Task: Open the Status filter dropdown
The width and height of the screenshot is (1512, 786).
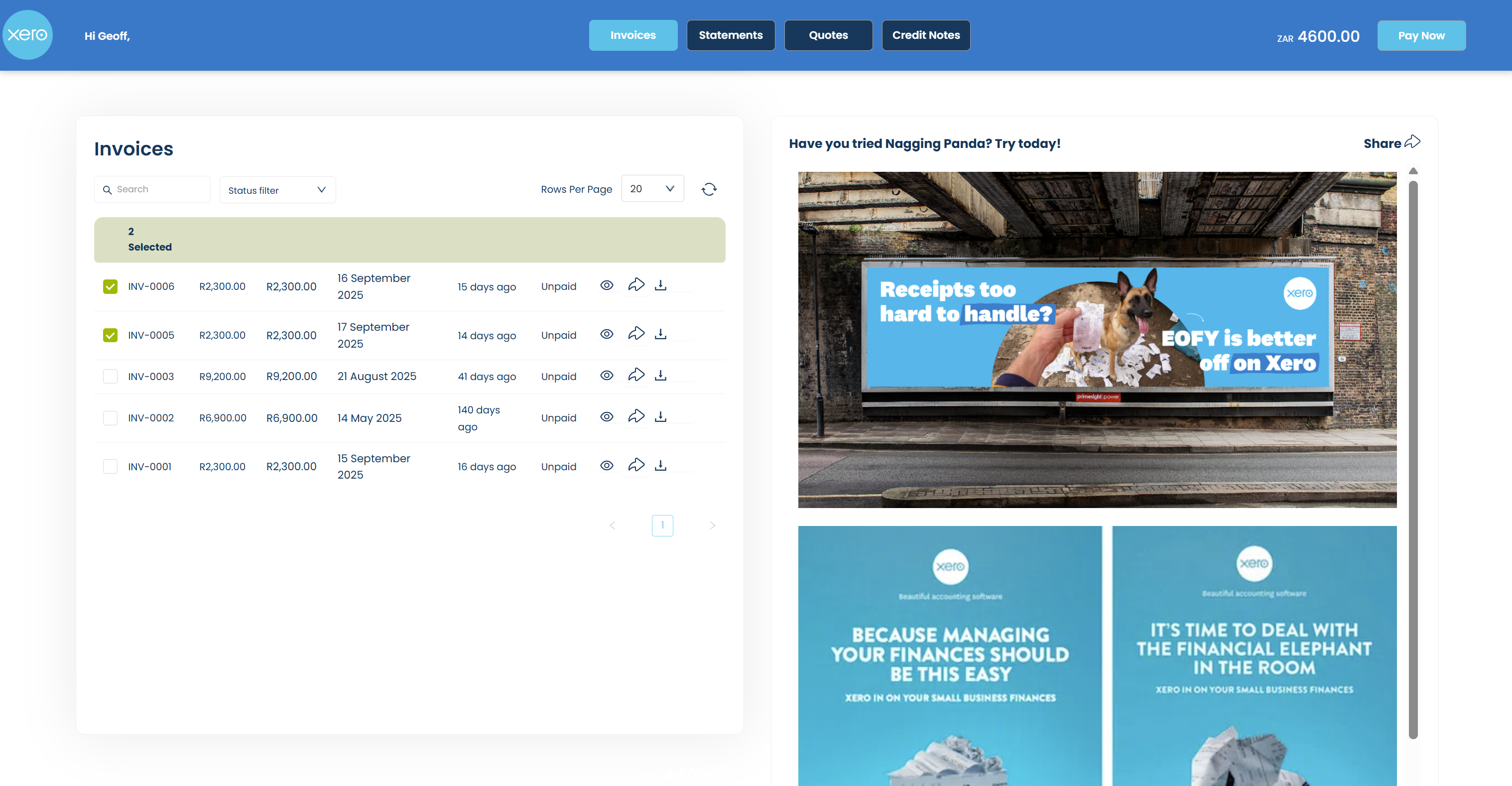Action: click(277, 190)
